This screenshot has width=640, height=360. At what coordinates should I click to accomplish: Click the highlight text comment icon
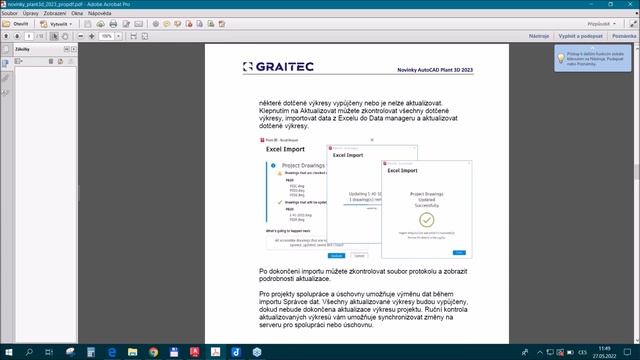coord(178,24)
